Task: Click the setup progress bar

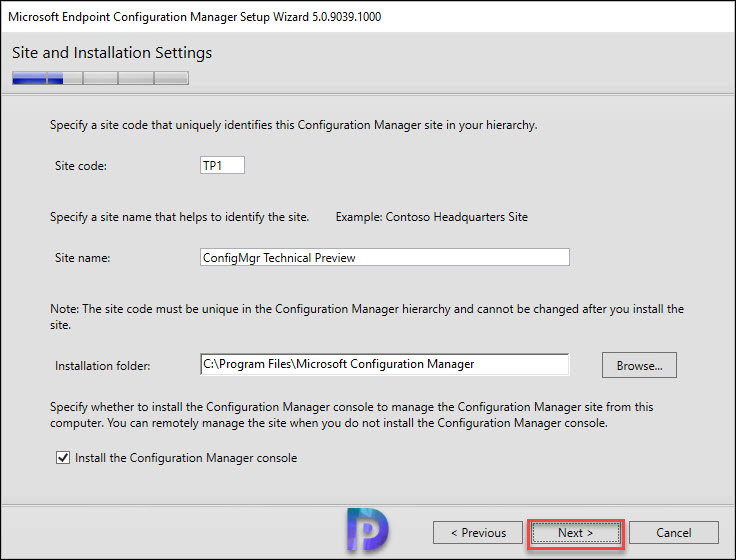Action: click(x=100, y=78)
